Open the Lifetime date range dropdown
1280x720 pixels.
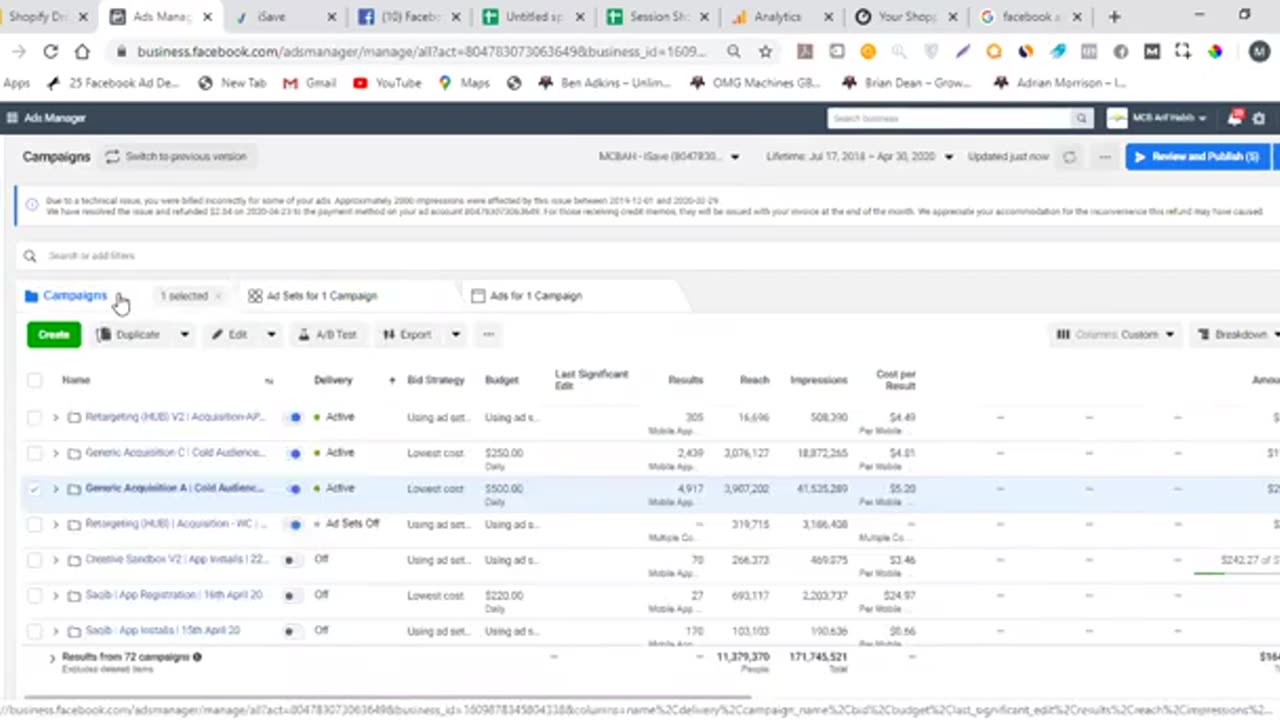860,157
